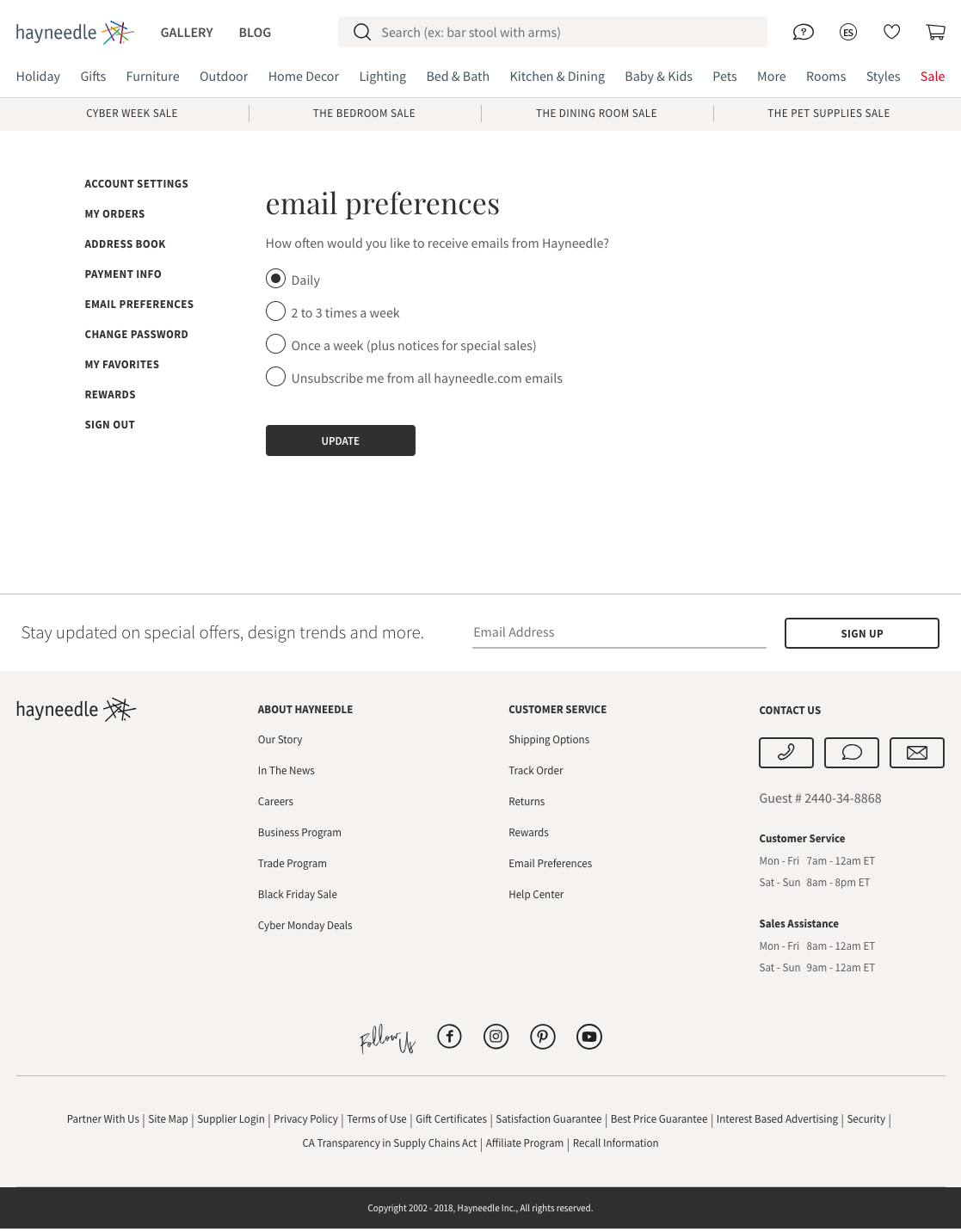Image resolution: width=961 pixels, height=1232 pixels.
Task: Open the shopping cart icon
Action: [x=936, y=32]
